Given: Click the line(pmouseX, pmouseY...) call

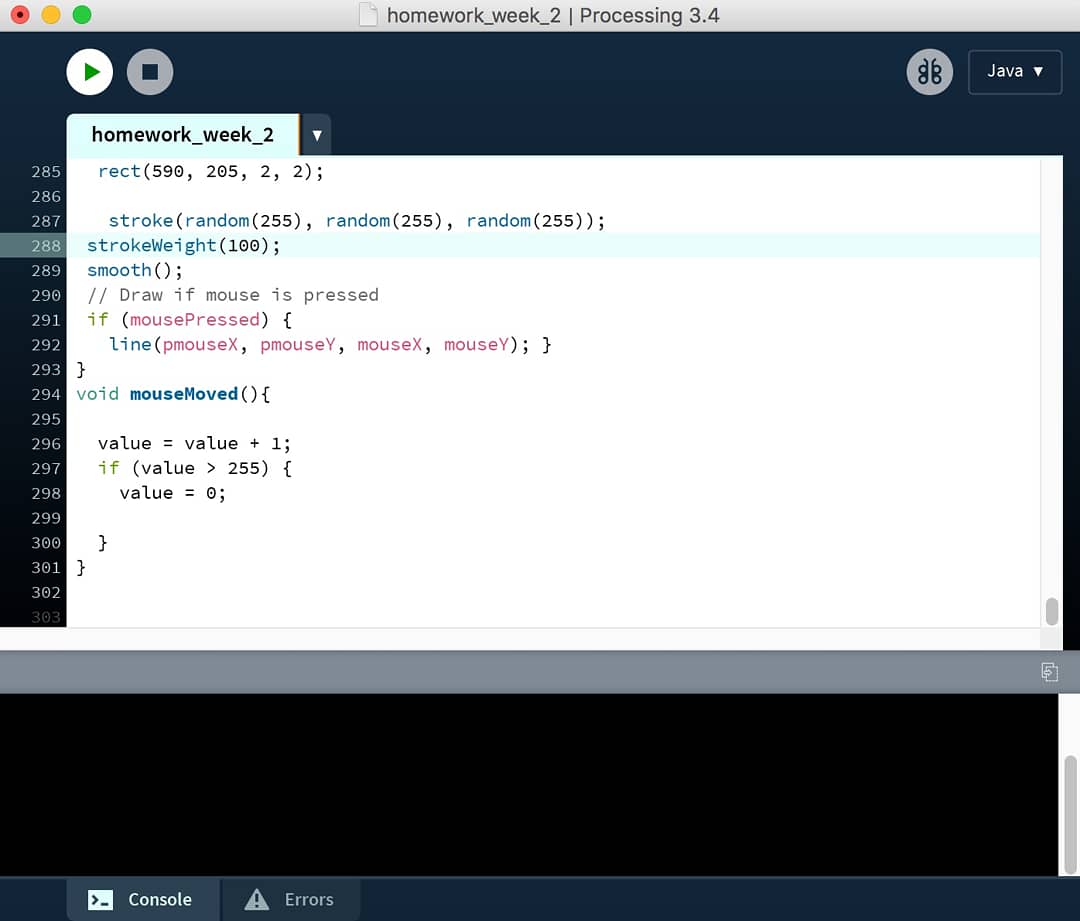Looking at the screenshot, I should (x=319, y=345).
